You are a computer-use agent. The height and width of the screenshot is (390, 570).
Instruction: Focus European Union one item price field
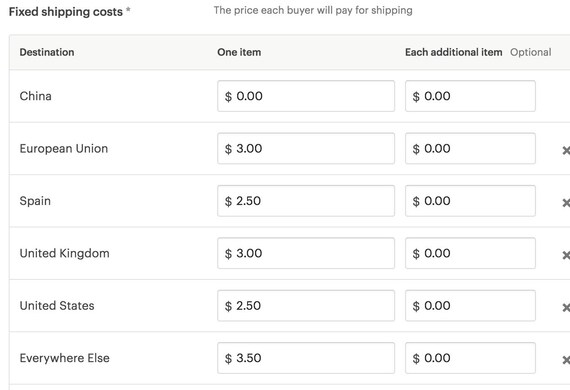tap(306, 148)
